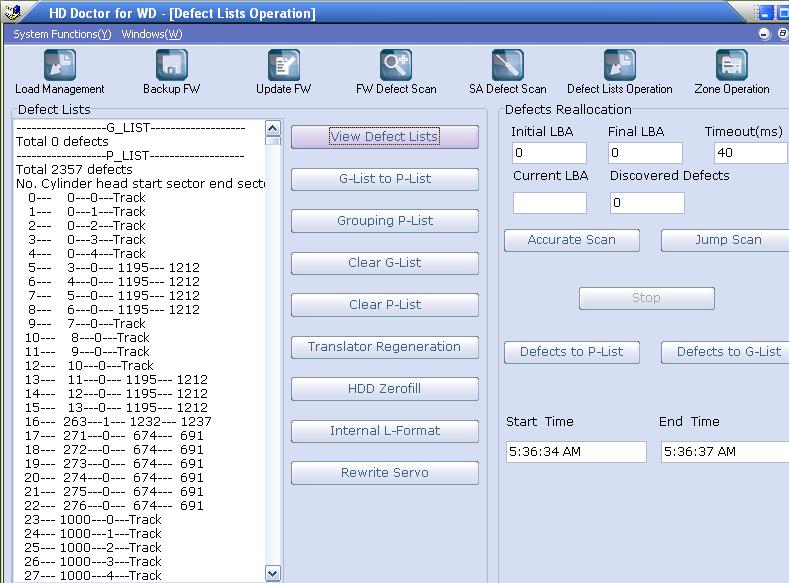Click the Stop scan button
This screenshot has height=583, width=789.
coord(647,298)
